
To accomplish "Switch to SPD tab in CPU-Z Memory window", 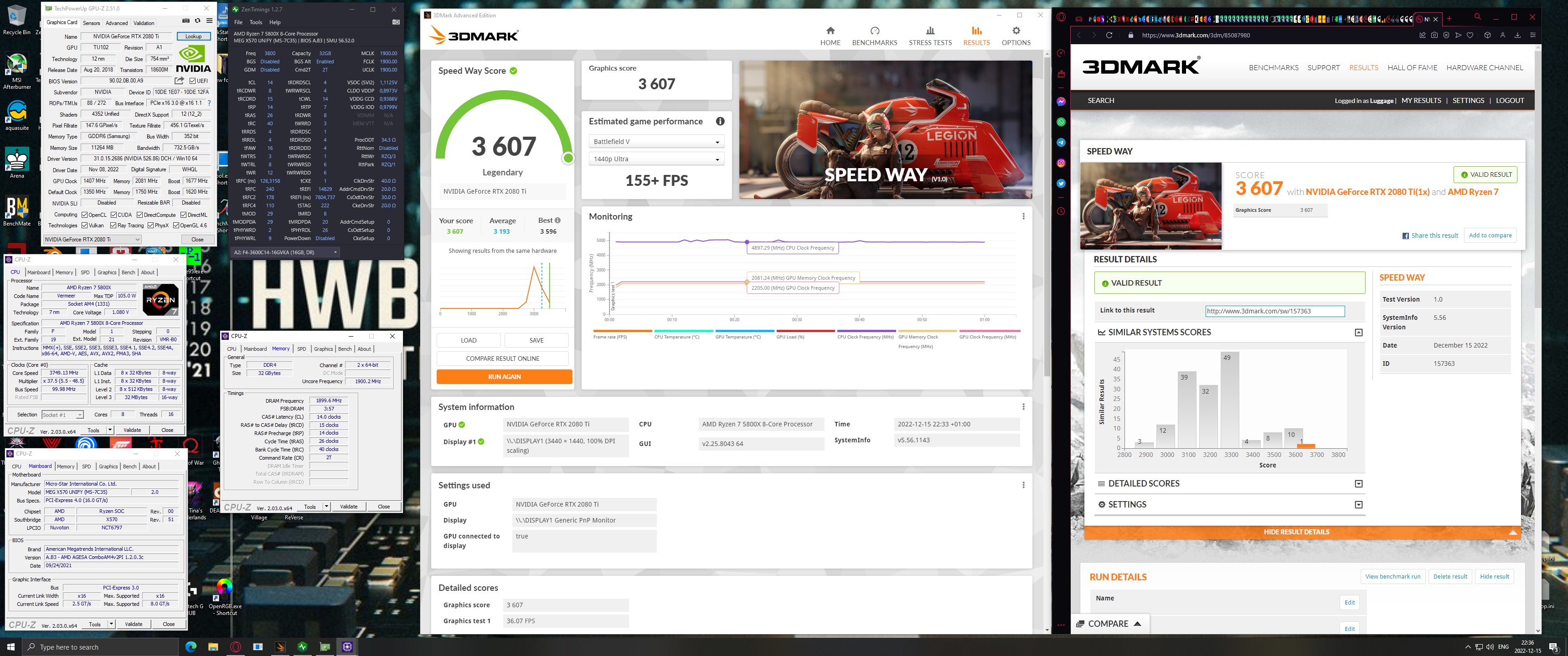I will (301, 348).
